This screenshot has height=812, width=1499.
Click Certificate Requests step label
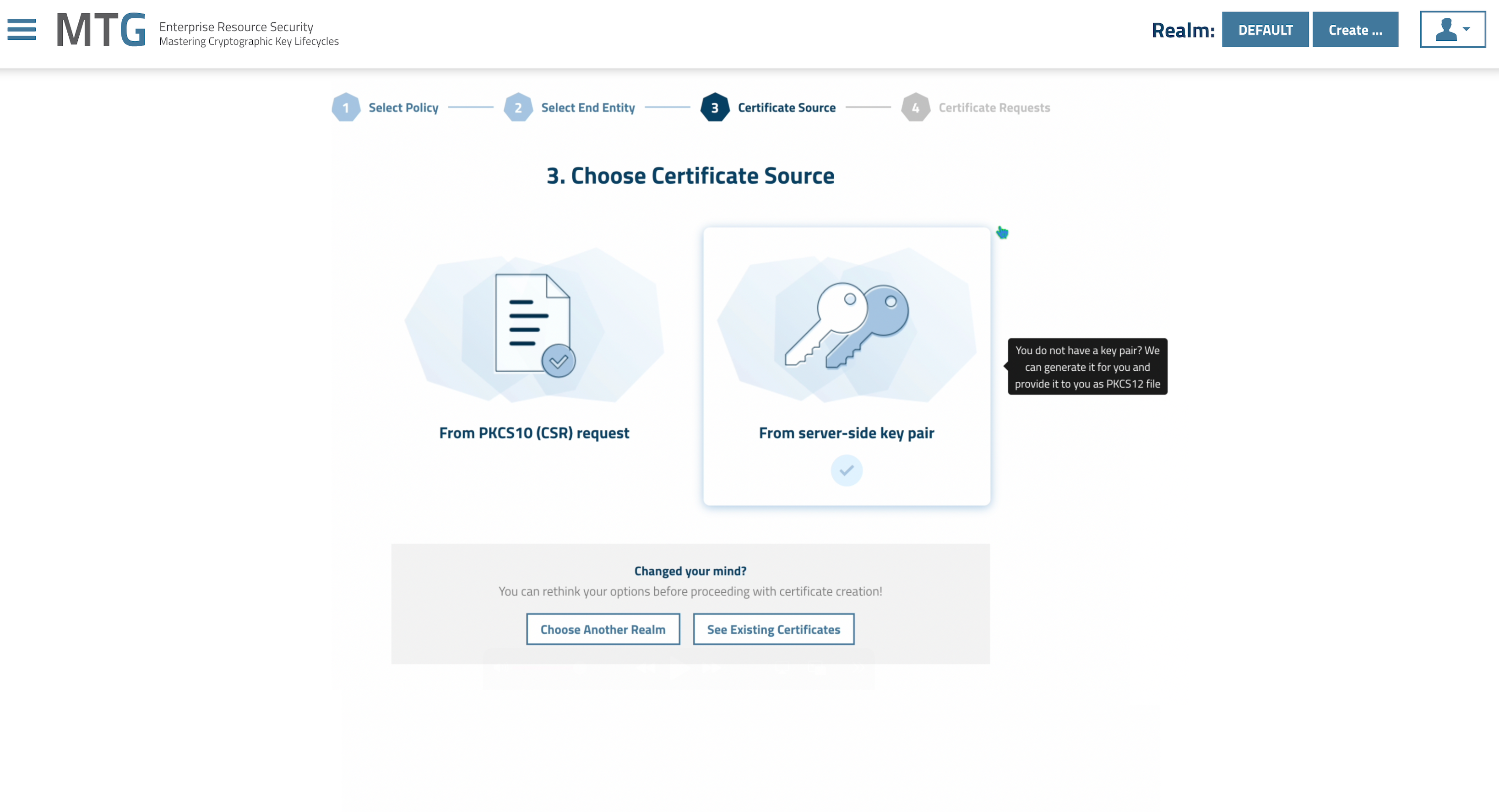point(994,108)
